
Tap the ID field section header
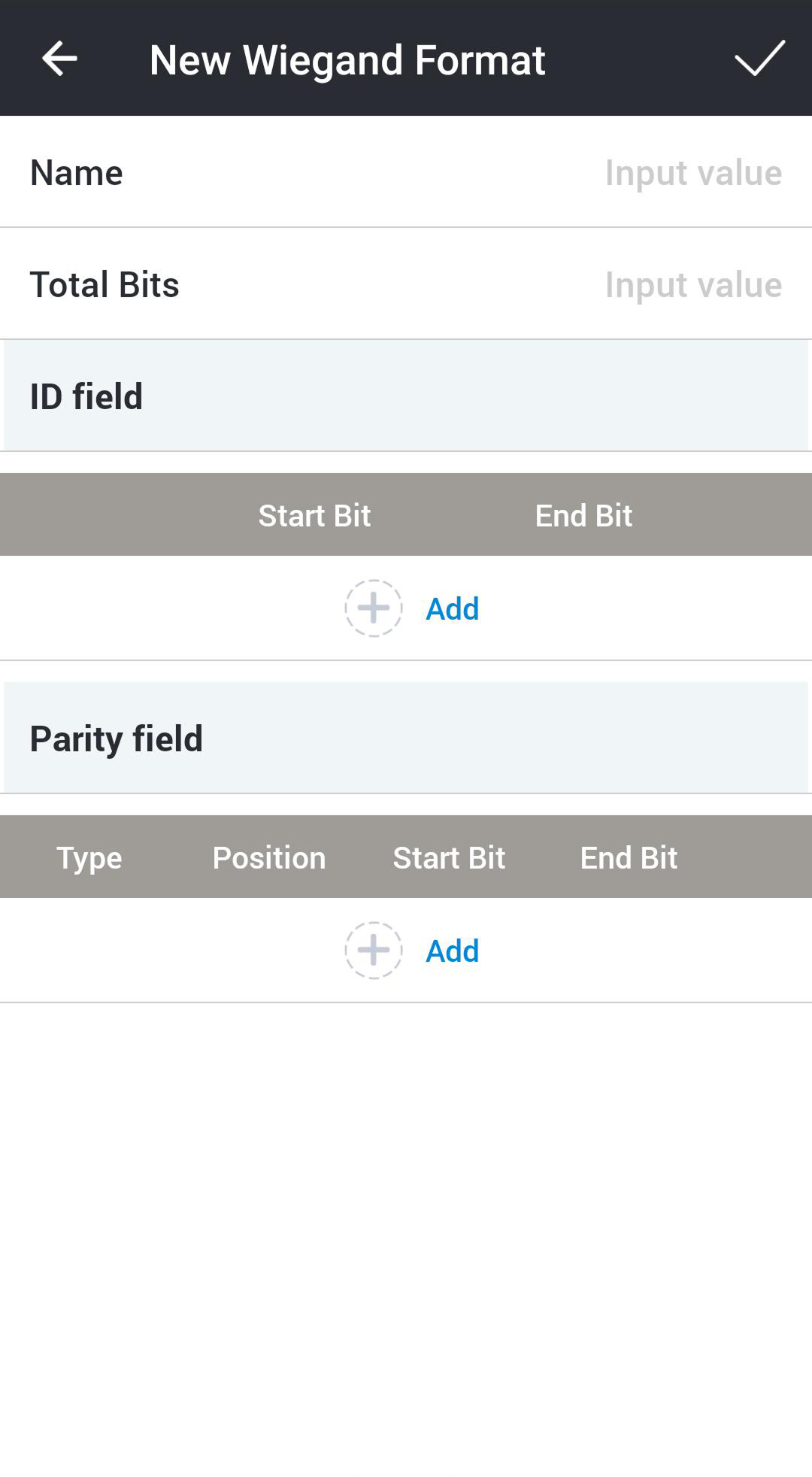point(86,396)
